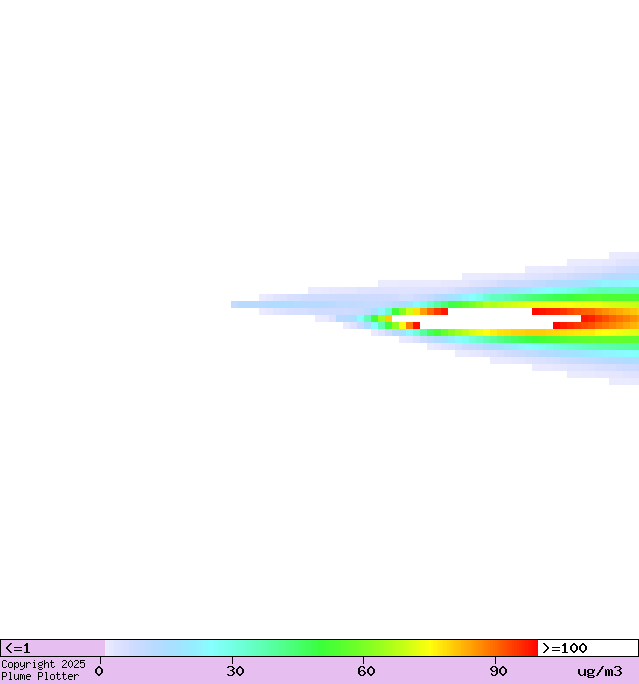Click the white saturated core of the plume
This screenshot has width=639, height=684.
coord(486,318)
